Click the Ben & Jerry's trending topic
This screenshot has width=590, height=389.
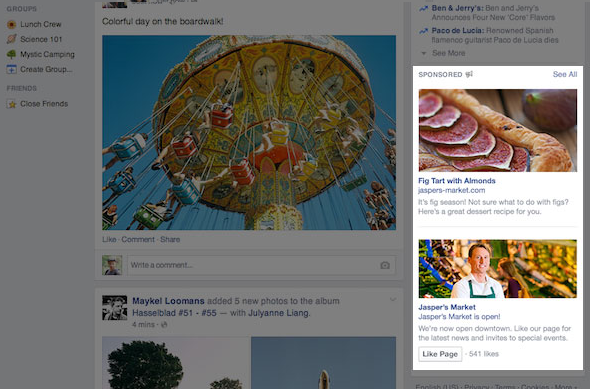click(457, 8)
